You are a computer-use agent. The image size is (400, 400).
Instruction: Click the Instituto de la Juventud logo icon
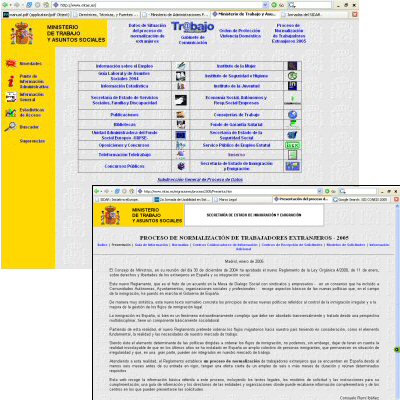point(292,86)
